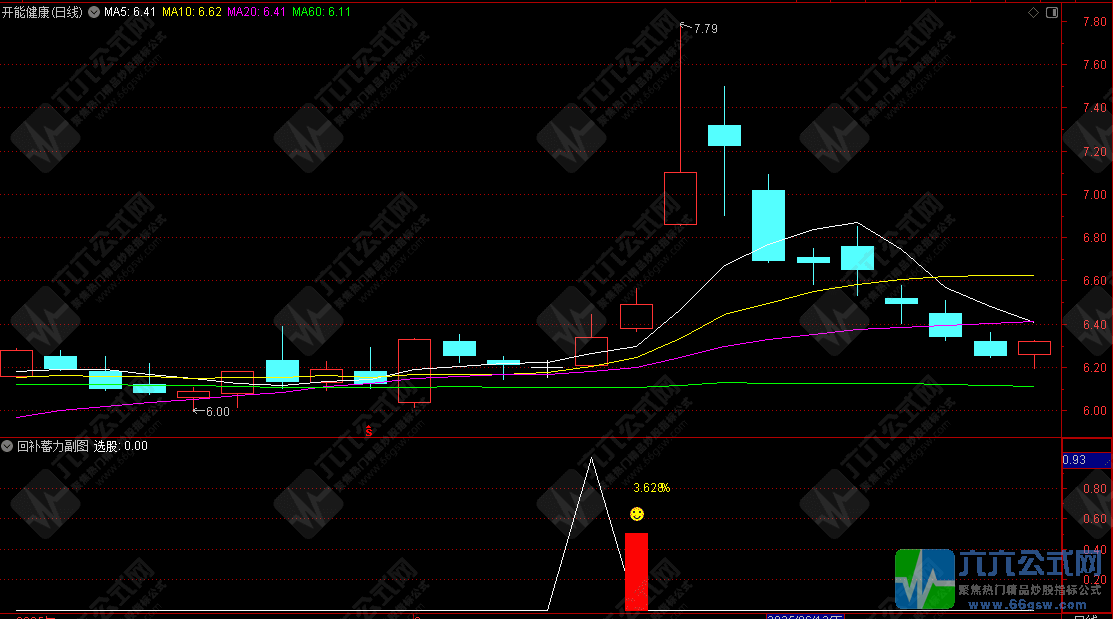Click the 7.79 high price marker

[704, 29]
